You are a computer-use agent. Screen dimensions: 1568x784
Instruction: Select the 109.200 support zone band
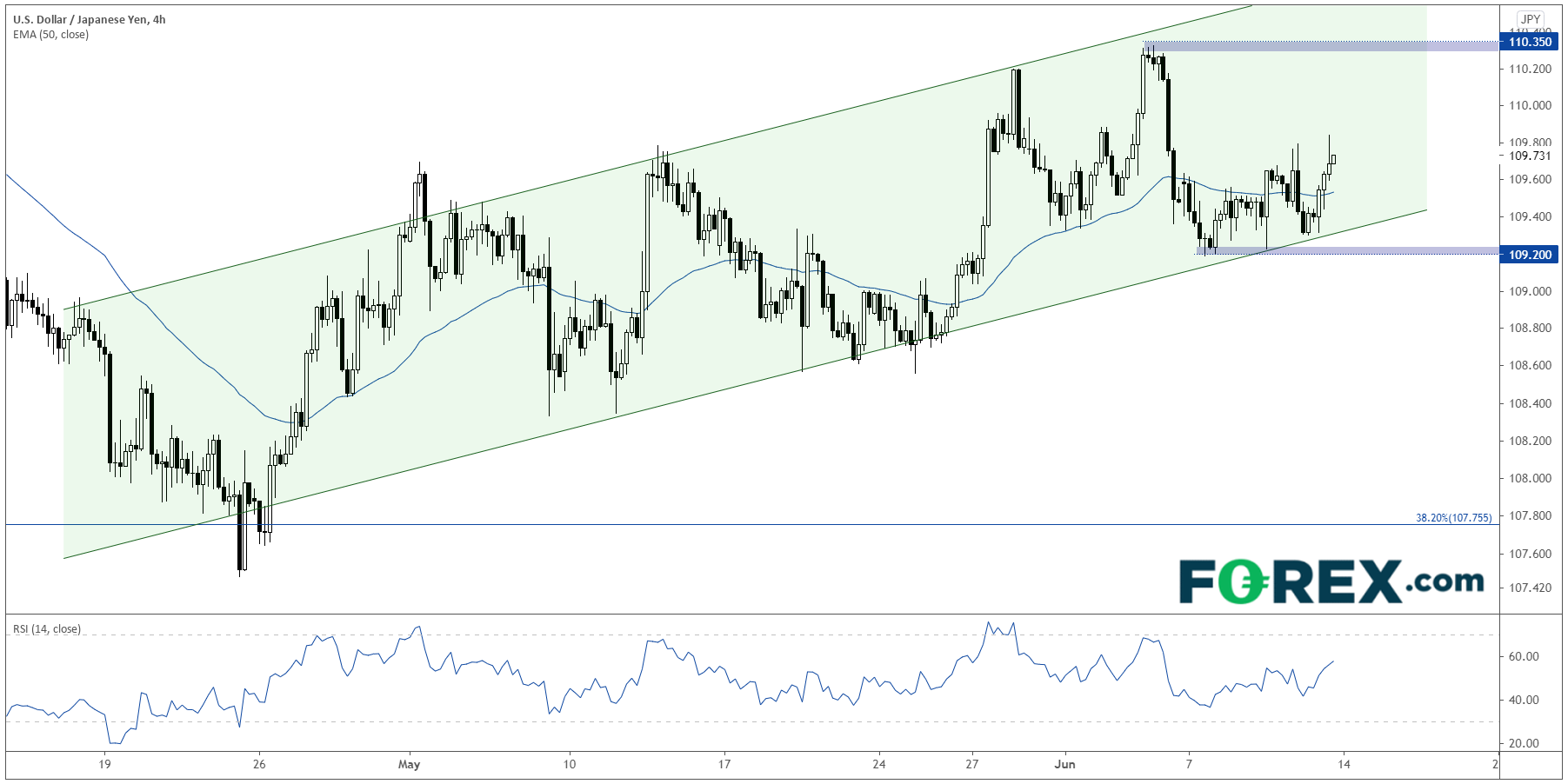point(1348,251)
